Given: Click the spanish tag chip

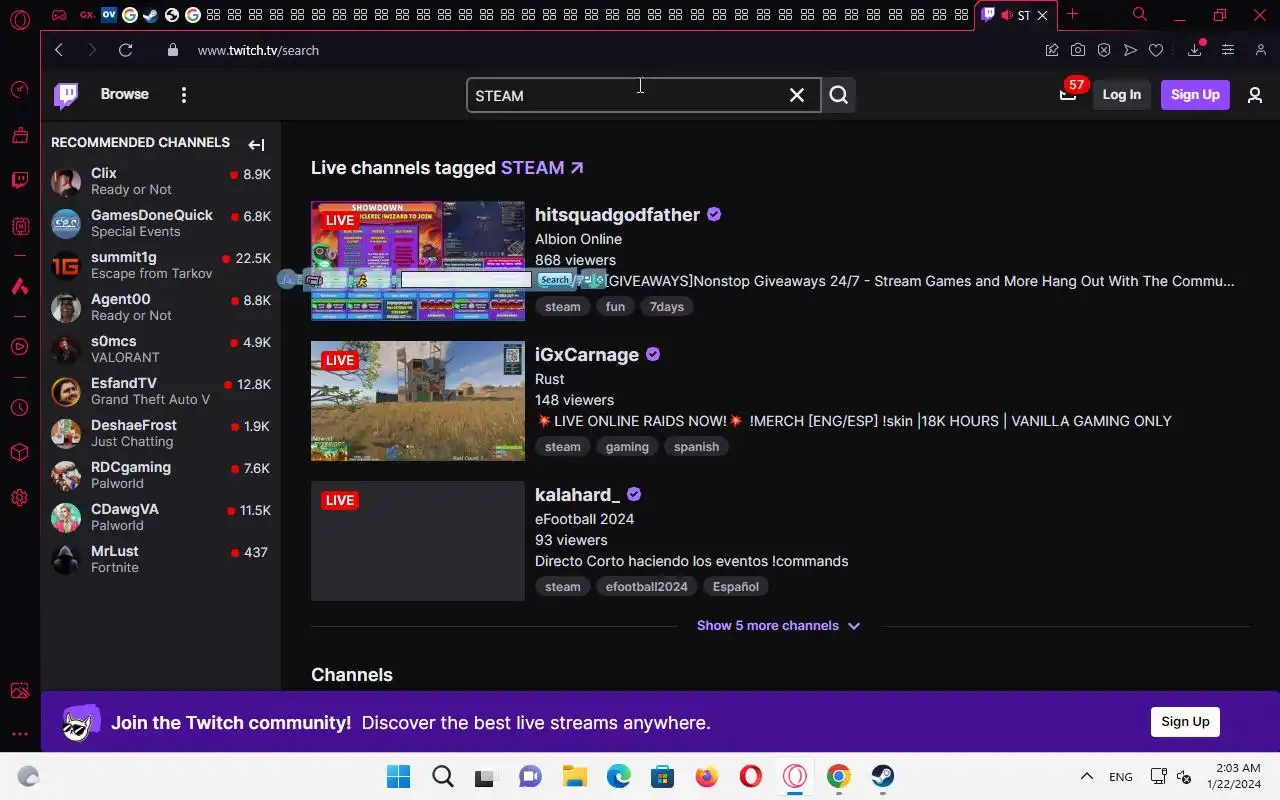Looking at the screenshot, I should click(x=696, y=446).
